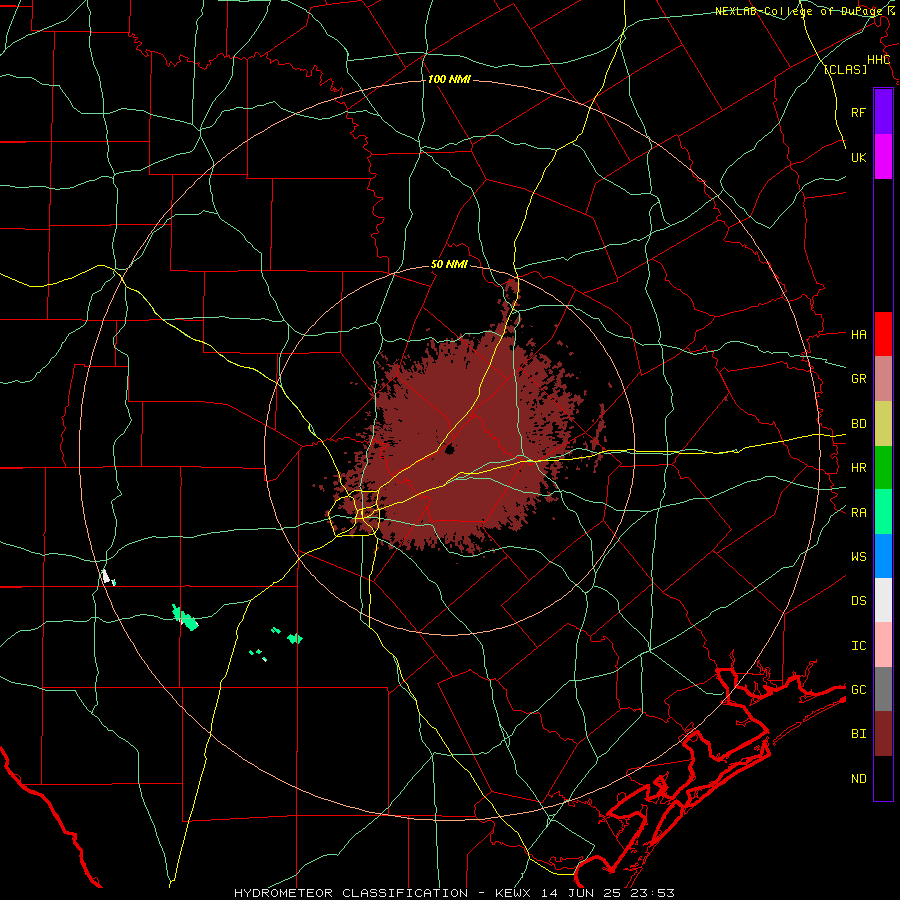Click the white DS legend swatch
900x900 pixels.
point(883,600)
